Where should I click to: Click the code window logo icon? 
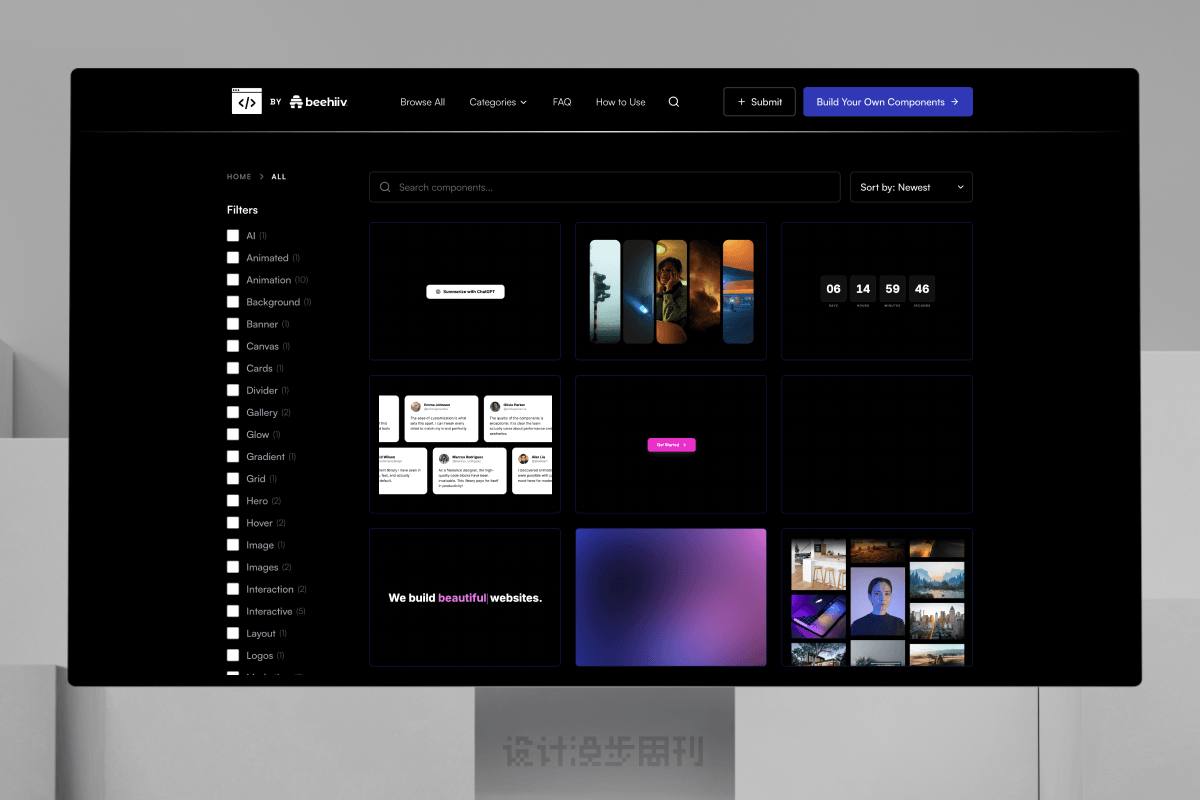(246, 101)
